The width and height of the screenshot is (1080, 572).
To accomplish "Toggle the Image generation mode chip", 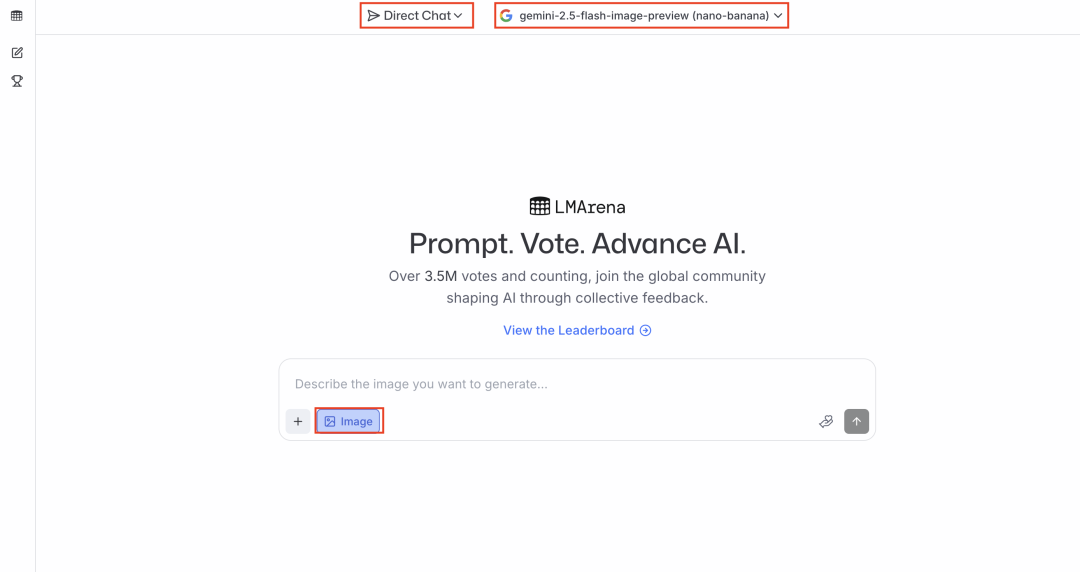I will [x=349, y=422].
